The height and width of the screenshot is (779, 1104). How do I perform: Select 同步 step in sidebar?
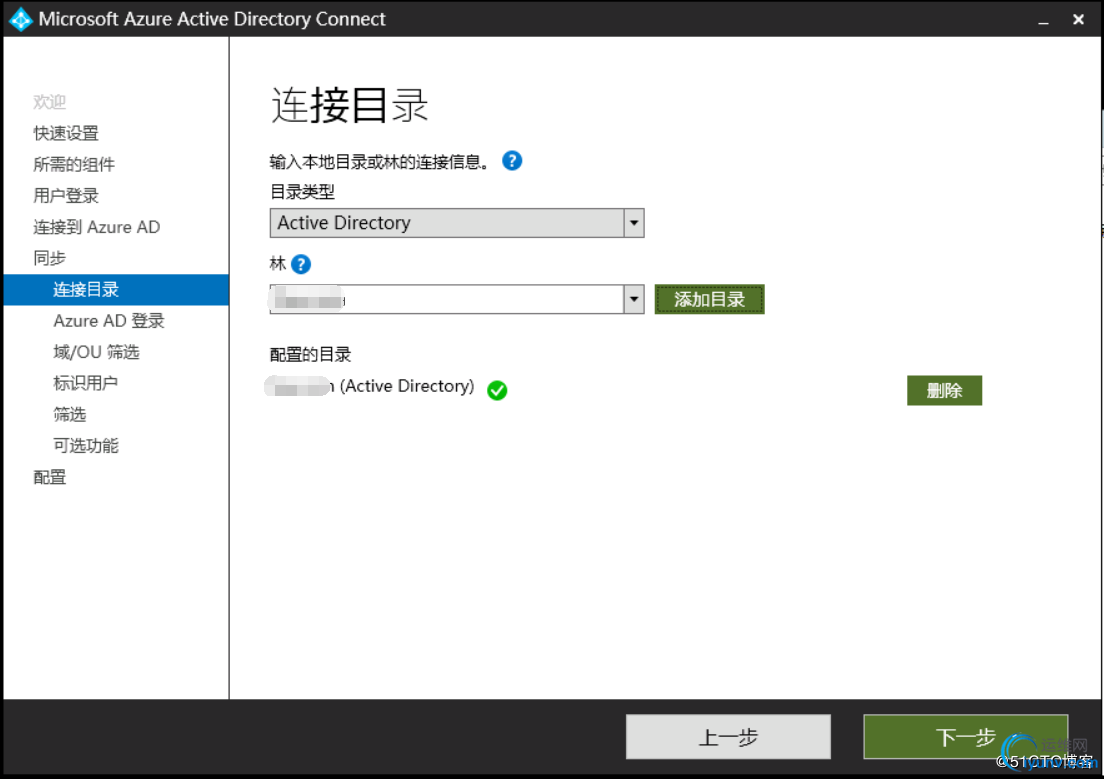click(49, 258)
